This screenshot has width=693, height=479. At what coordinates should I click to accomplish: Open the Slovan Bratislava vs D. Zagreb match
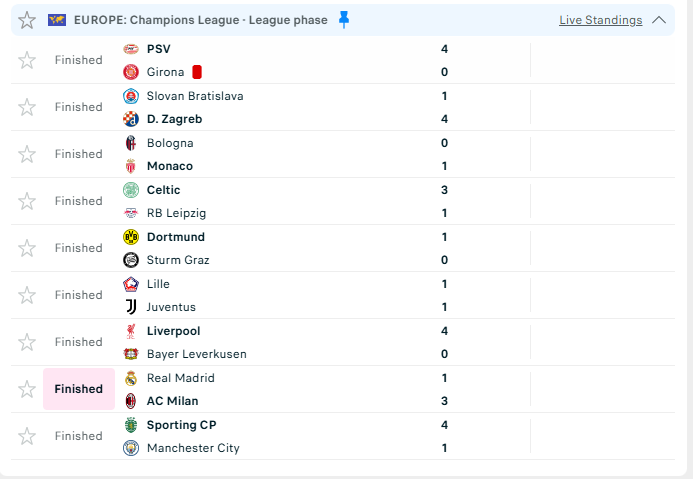pyautogui.click(x=343, y=107)
